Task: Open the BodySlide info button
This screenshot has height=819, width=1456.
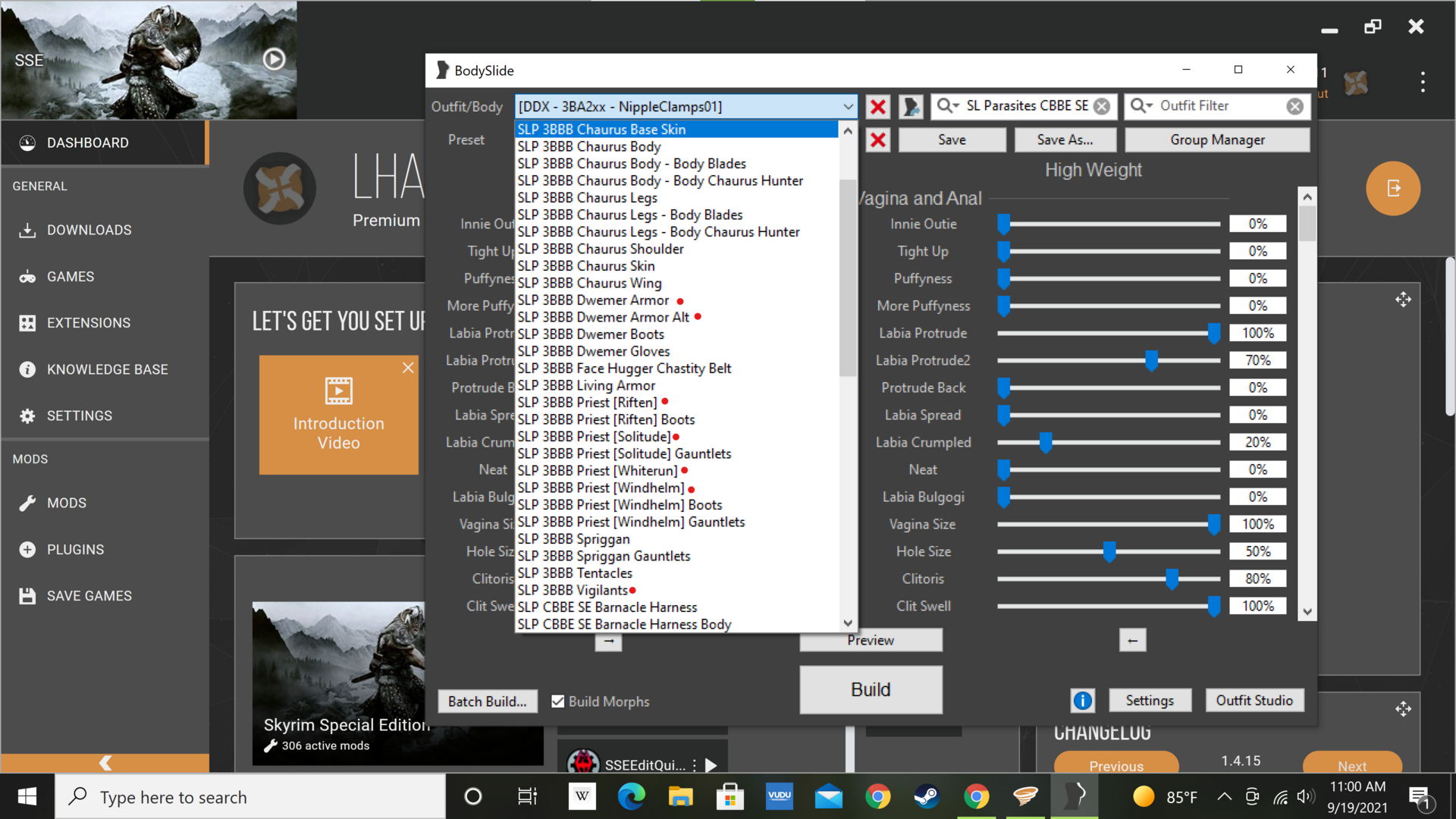Action: [x=1082, y=701]
